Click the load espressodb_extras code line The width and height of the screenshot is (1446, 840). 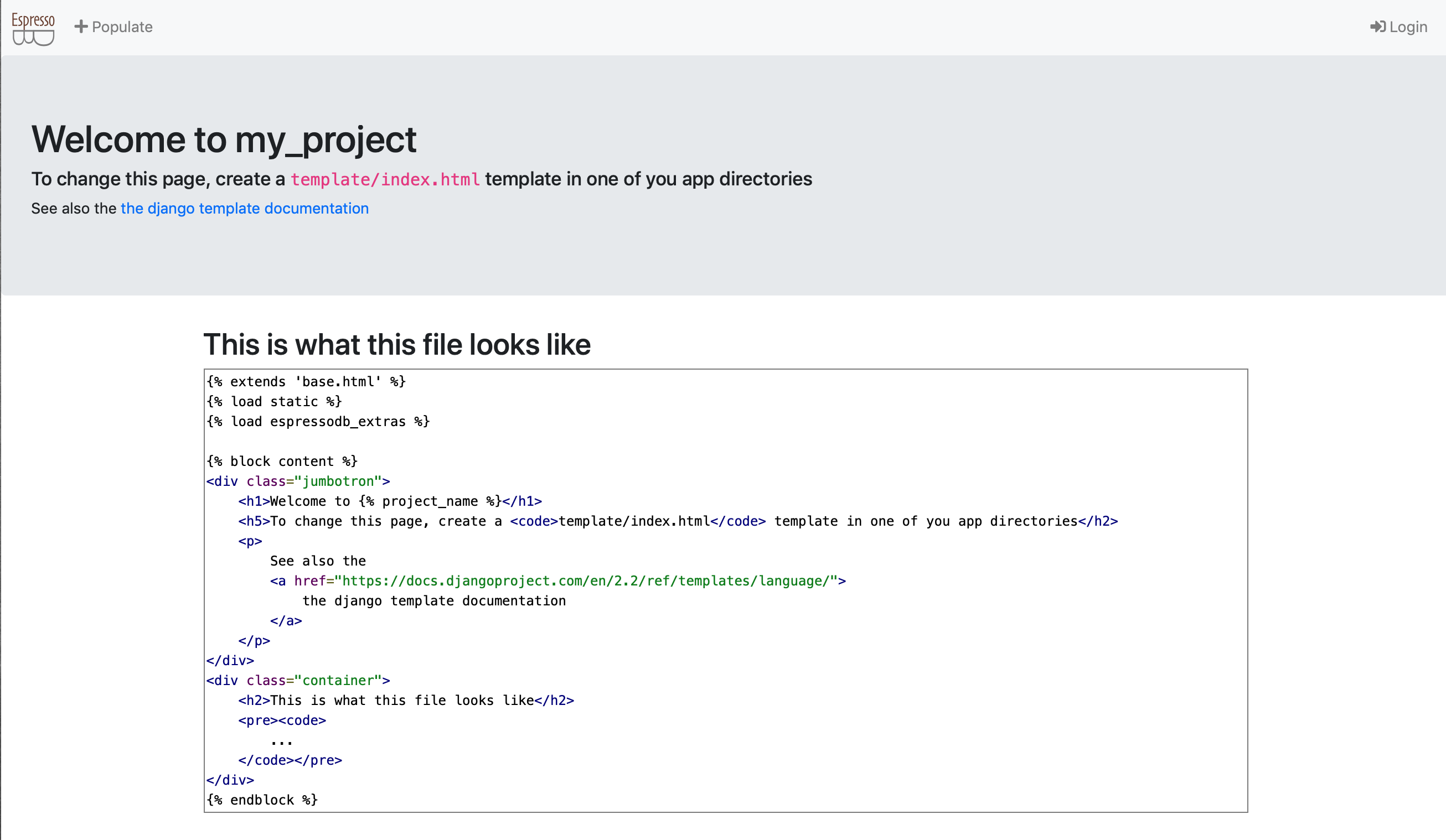pyautogui.click(x=318, y=422)
